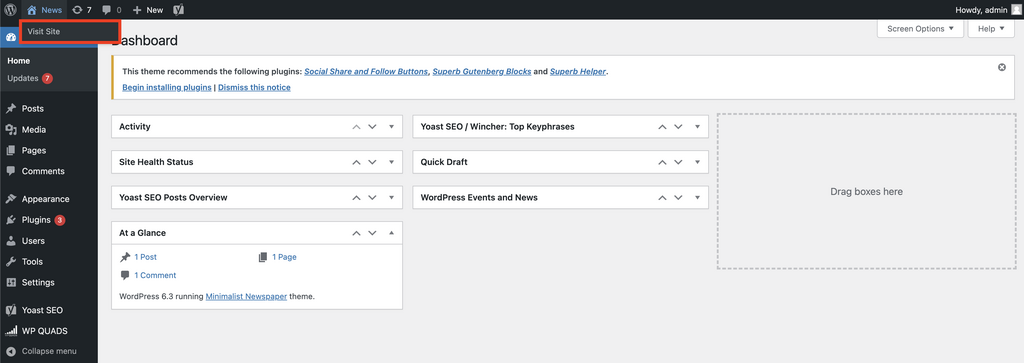This screenshot has width=1024, height=363.
Task: Open Tools via the wrench icon
Action: [x=10, y=262]
